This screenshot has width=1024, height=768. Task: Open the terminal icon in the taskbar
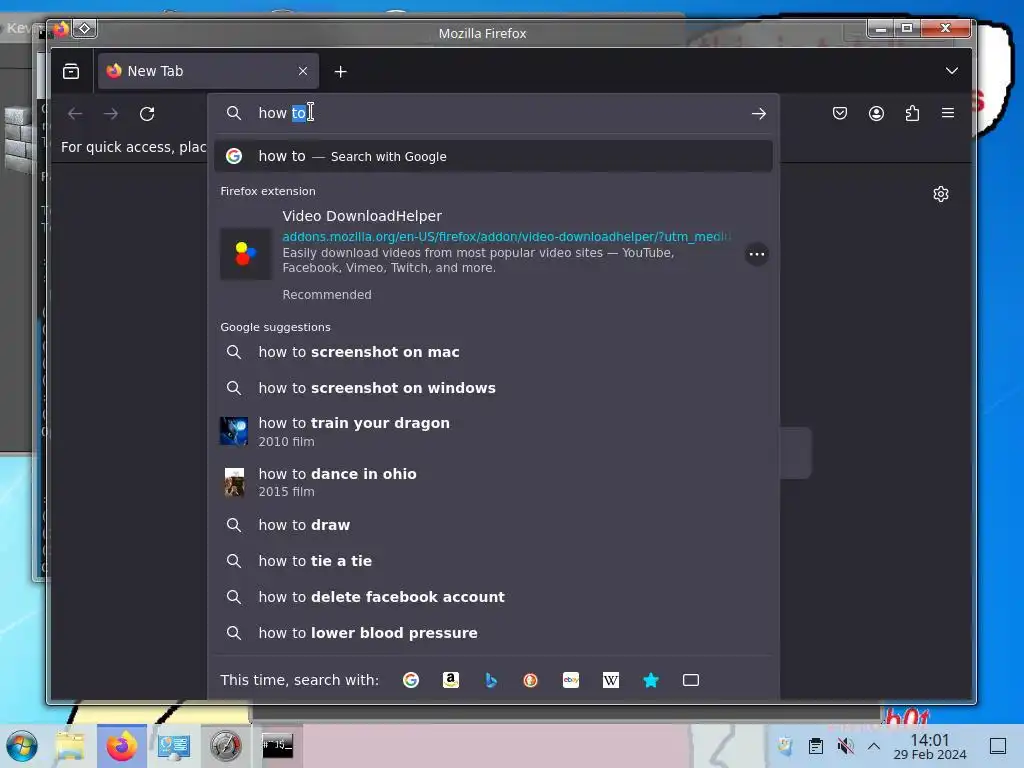pos(278,746)
